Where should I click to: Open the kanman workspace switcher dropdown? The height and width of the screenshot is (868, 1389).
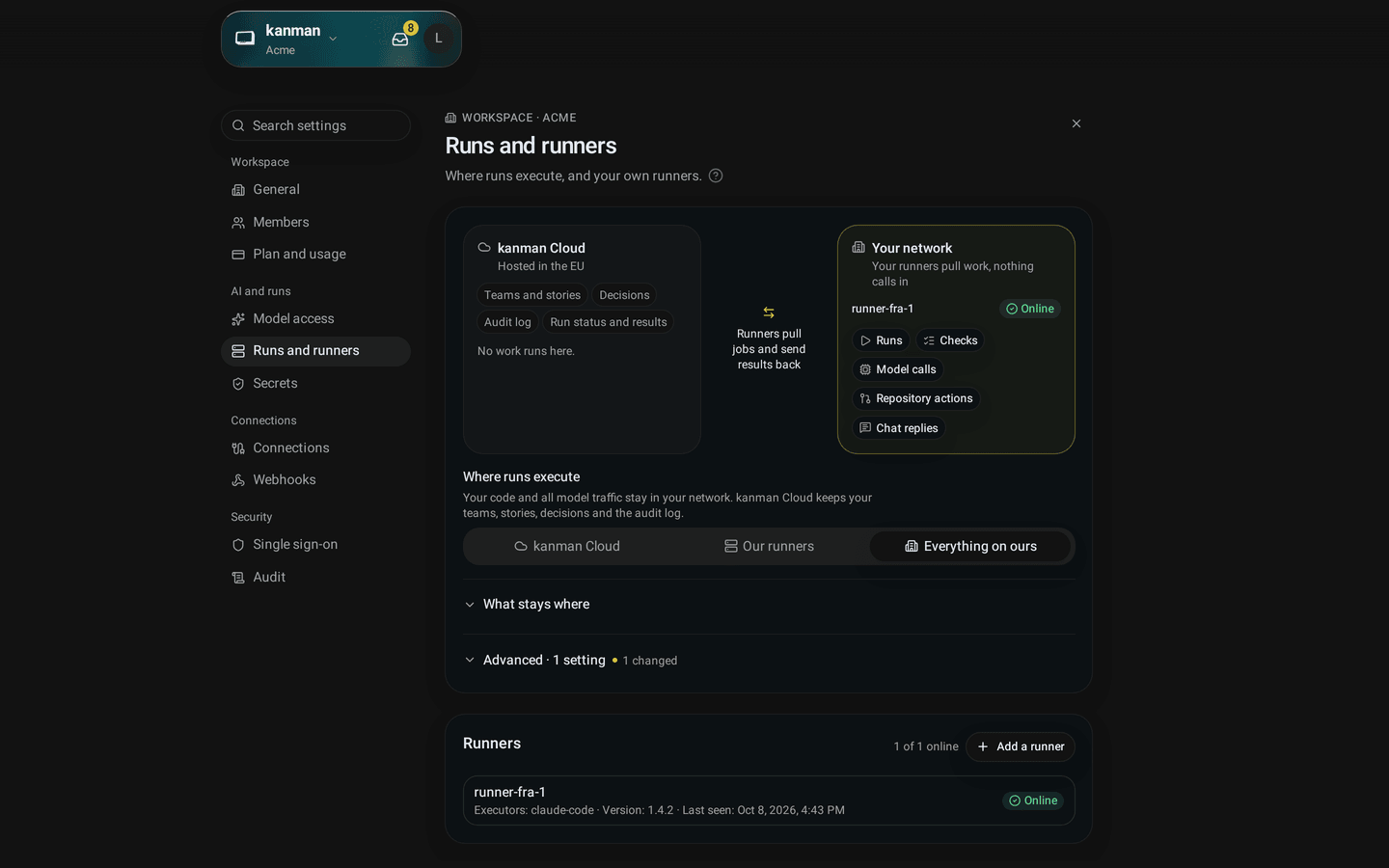[x=301, y=39]
